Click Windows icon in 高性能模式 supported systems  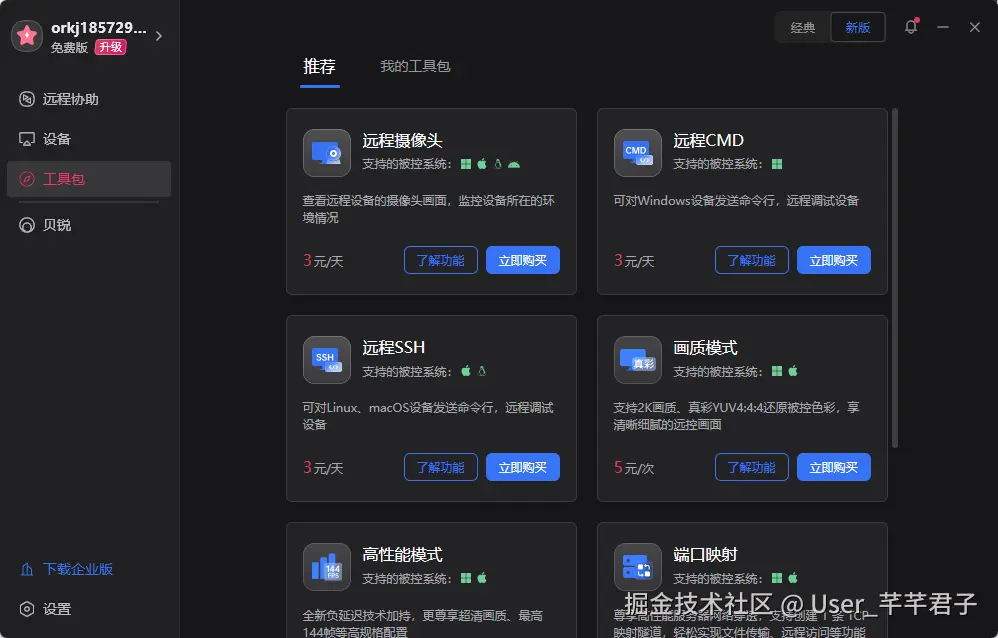coord(466,578)
